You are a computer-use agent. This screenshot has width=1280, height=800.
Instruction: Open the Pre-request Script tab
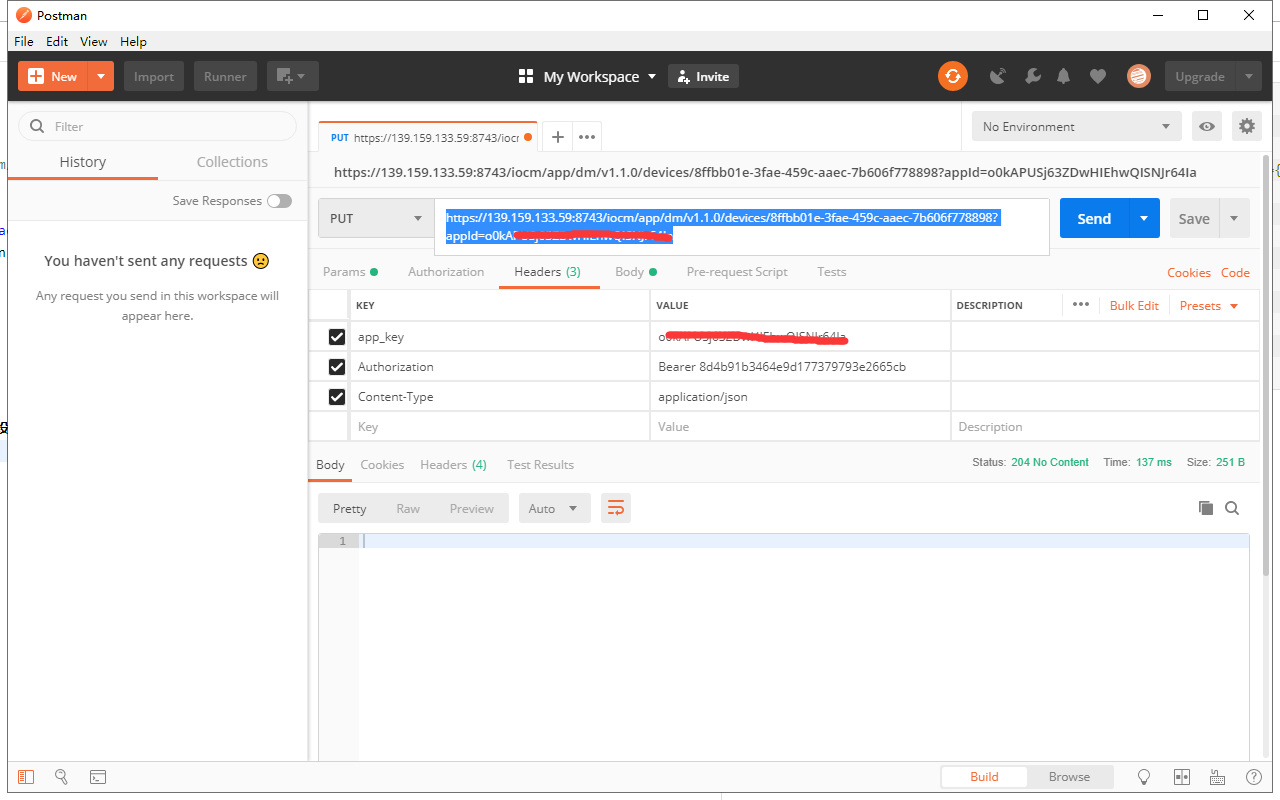[737, 272]
